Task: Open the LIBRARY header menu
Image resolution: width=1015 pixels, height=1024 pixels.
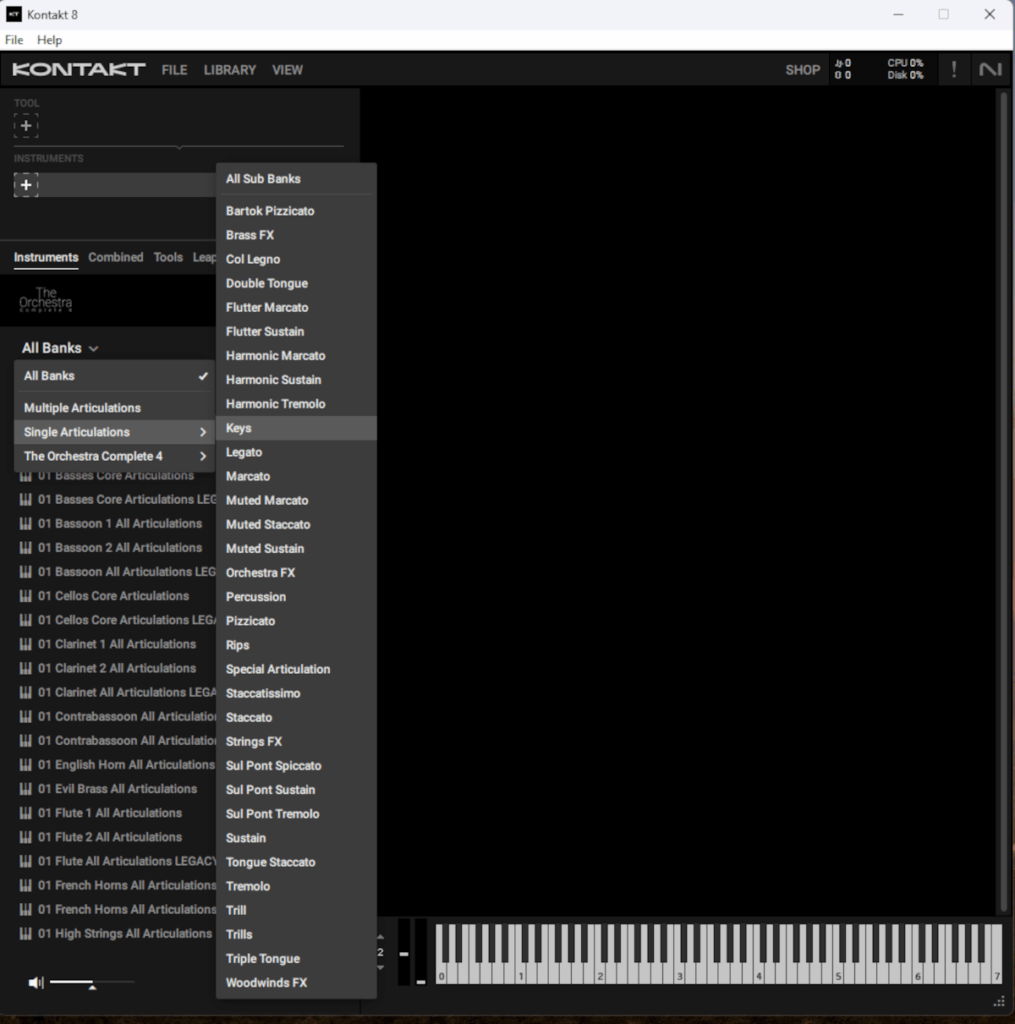Action: [x=230, y=70]
